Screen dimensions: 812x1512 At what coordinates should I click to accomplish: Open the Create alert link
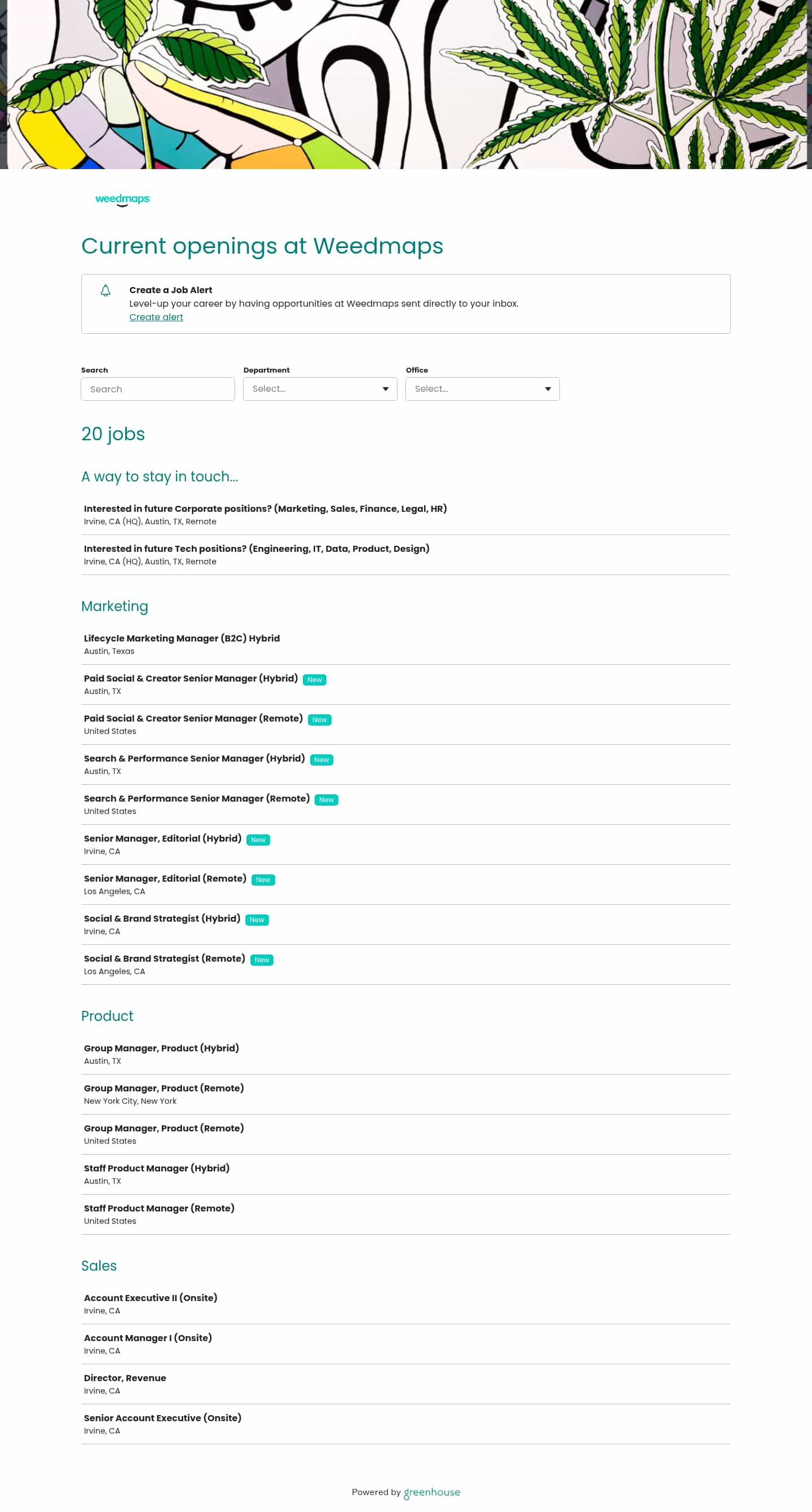pos(156,317)
